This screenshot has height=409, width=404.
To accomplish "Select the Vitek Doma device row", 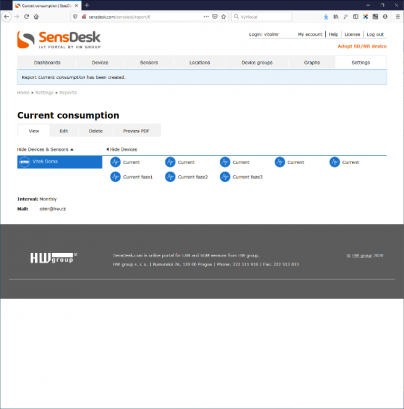I will click(60, 162).
